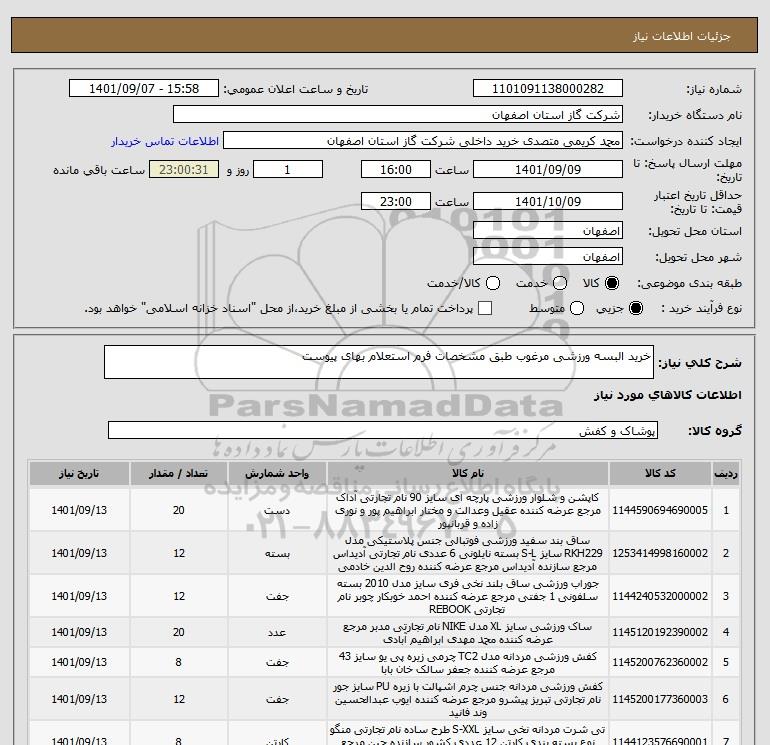Screen dimensions: 770x745
Task: Click the row 4 NIKE sports bag description
Action: click(468, 633)
